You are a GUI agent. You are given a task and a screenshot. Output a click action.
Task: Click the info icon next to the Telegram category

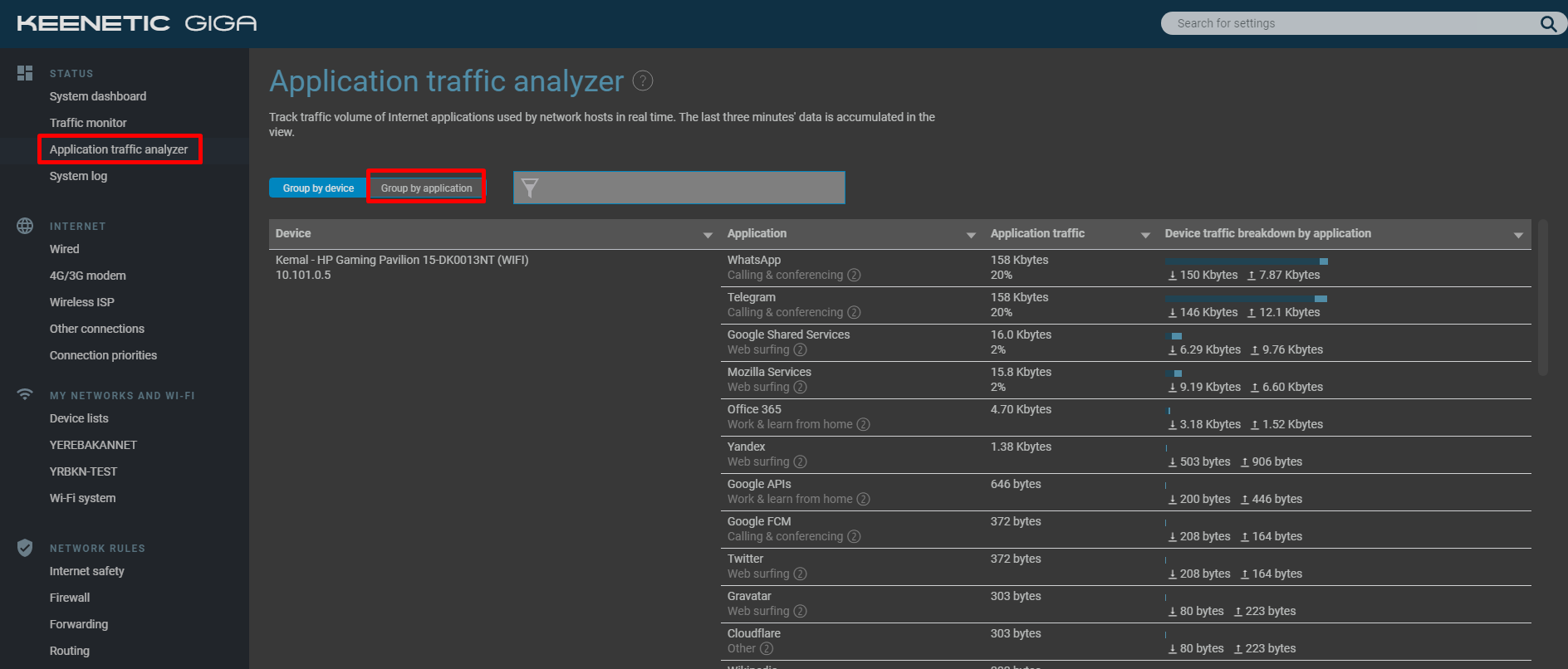pyautogui.click(x=854, y=312)
